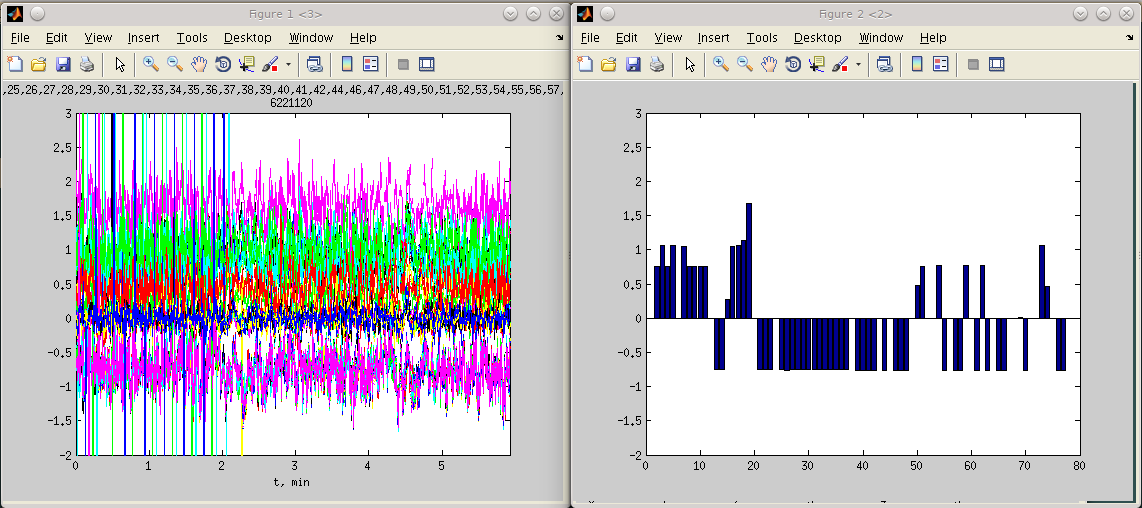The height and width of the screenshot is (508, 1142).
Task: Activate Zoom In tool in Figure 2
Action: (721, 64)
